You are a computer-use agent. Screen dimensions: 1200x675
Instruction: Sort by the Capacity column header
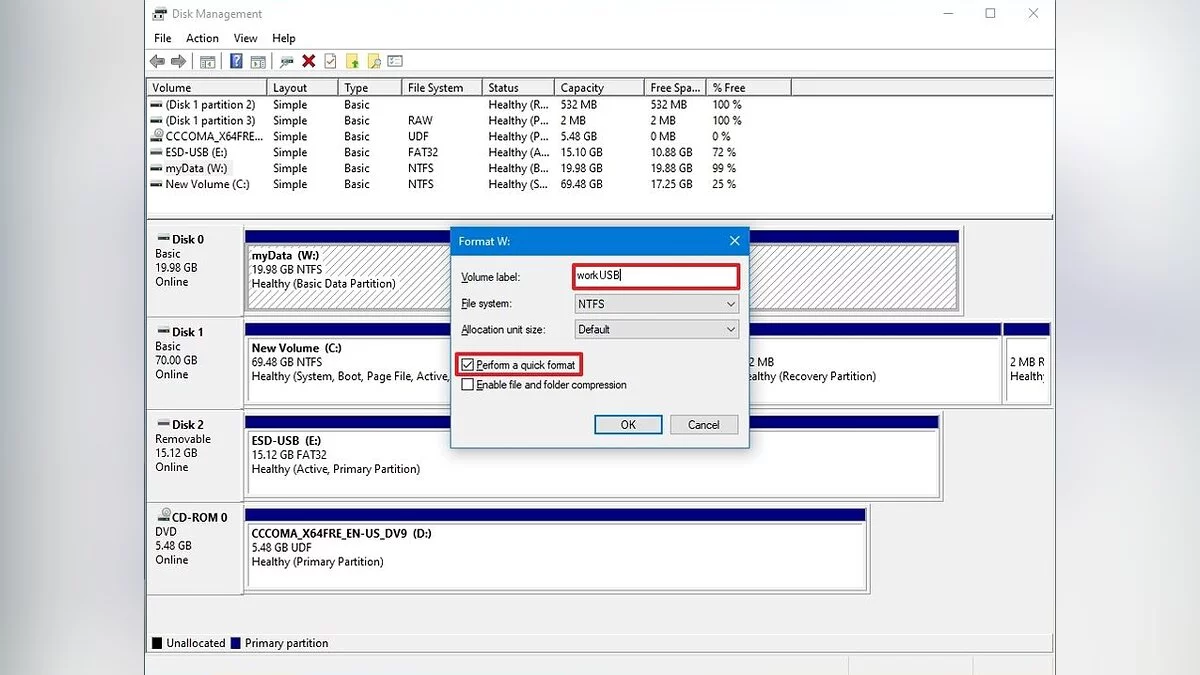(x=582, y=88)
